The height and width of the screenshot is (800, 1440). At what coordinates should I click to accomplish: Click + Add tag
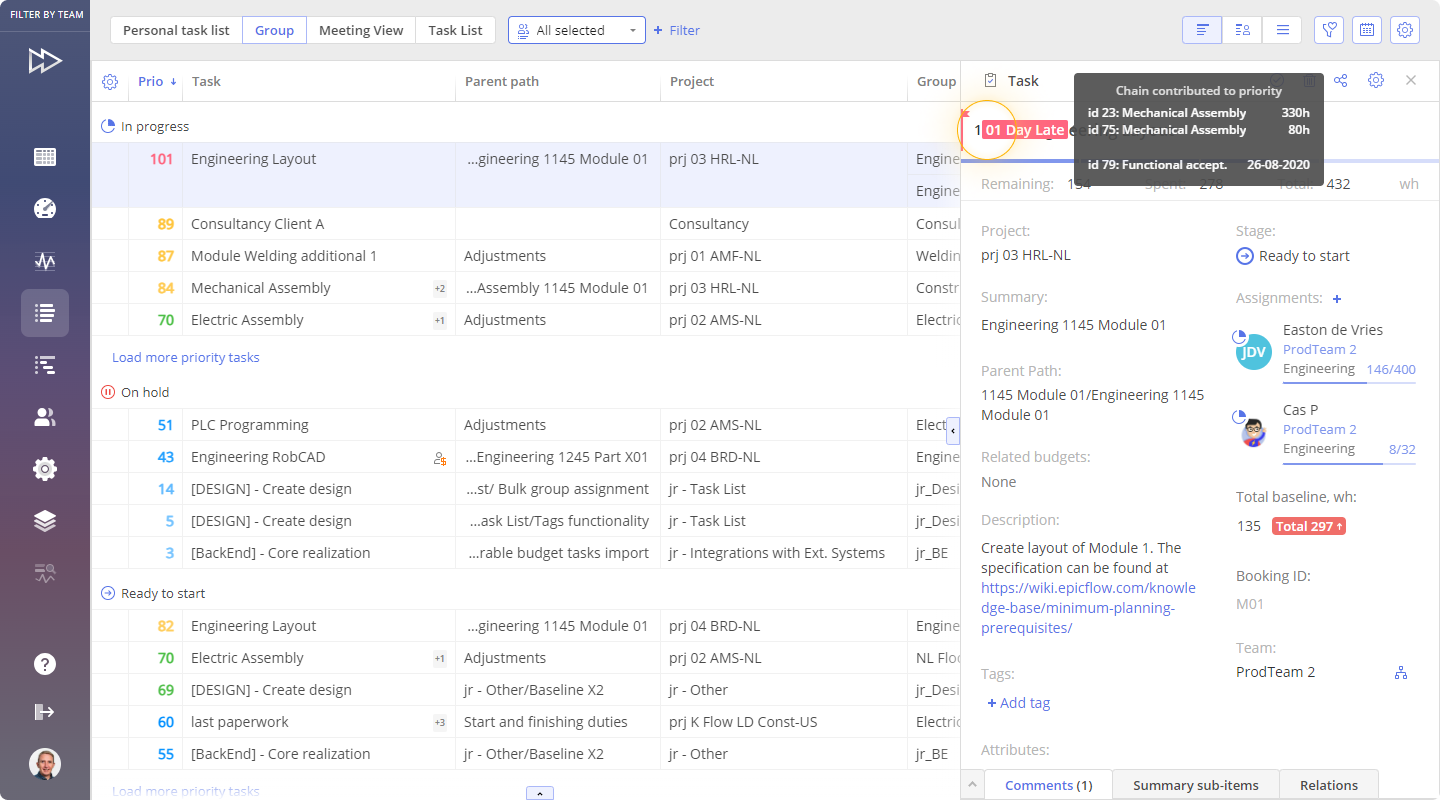[x=1019, y=703]
